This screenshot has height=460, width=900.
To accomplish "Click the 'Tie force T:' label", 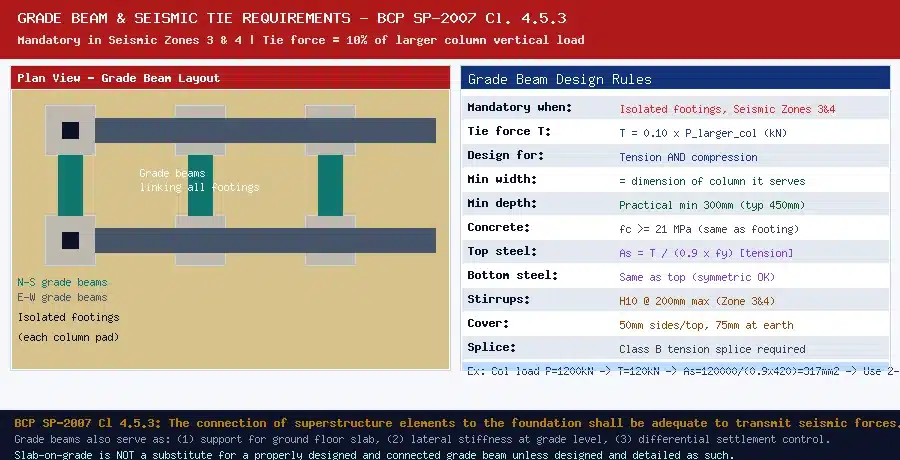I will coord(509,132).
